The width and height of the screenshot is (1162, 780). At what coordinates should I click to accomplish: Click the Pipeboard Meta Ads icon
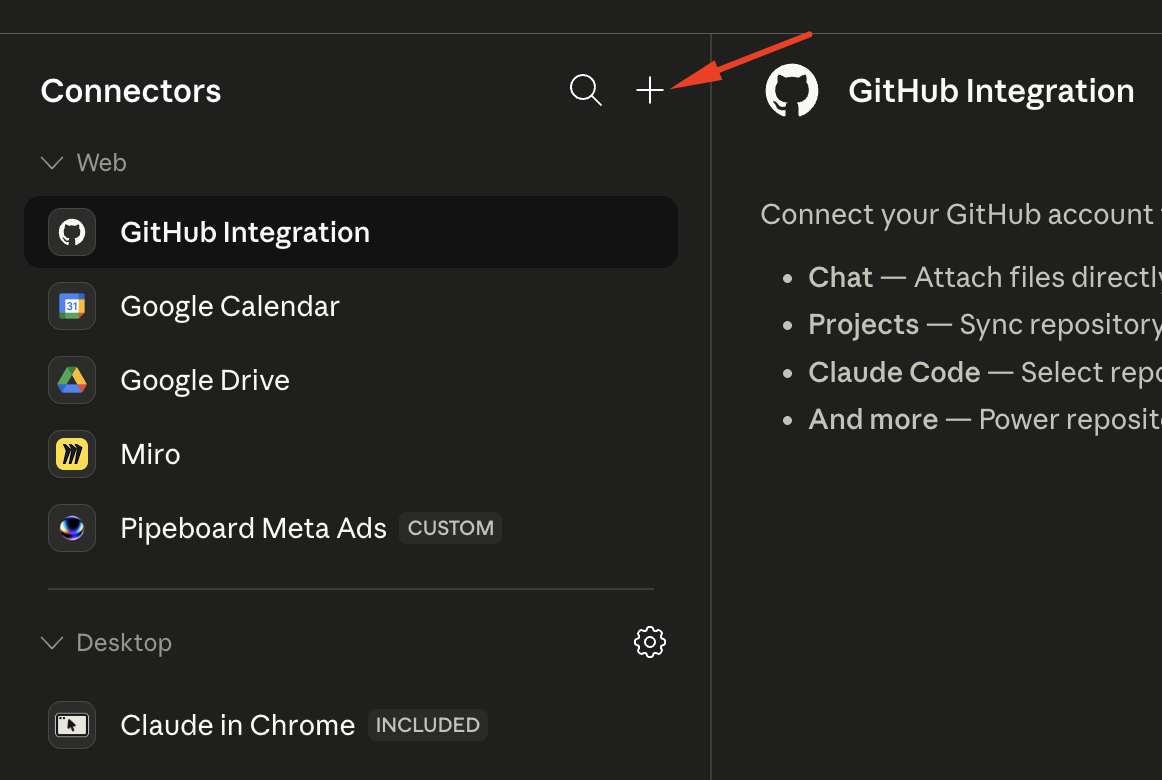pos(72,528)
